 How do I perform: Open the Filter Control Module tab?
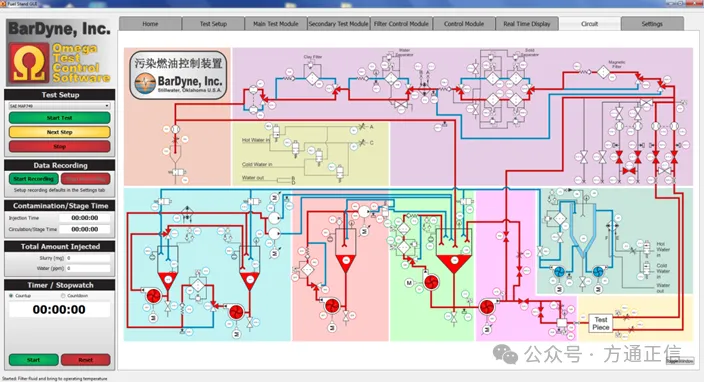(x=401, y=24)
